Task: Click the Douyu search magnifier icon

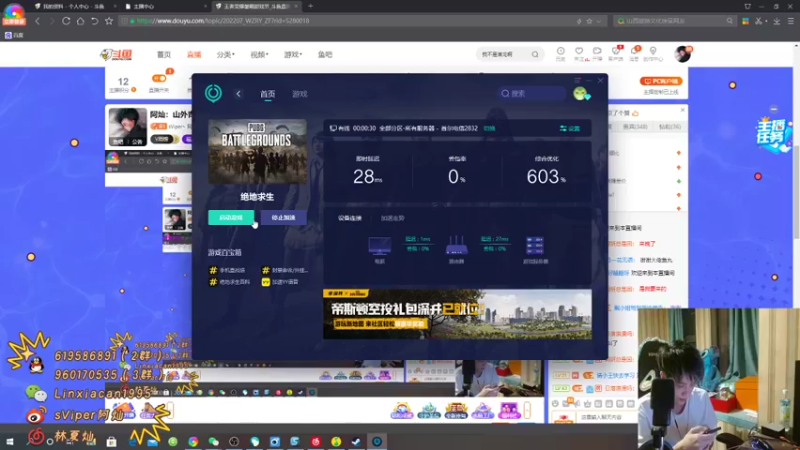Action: (535, 55)
